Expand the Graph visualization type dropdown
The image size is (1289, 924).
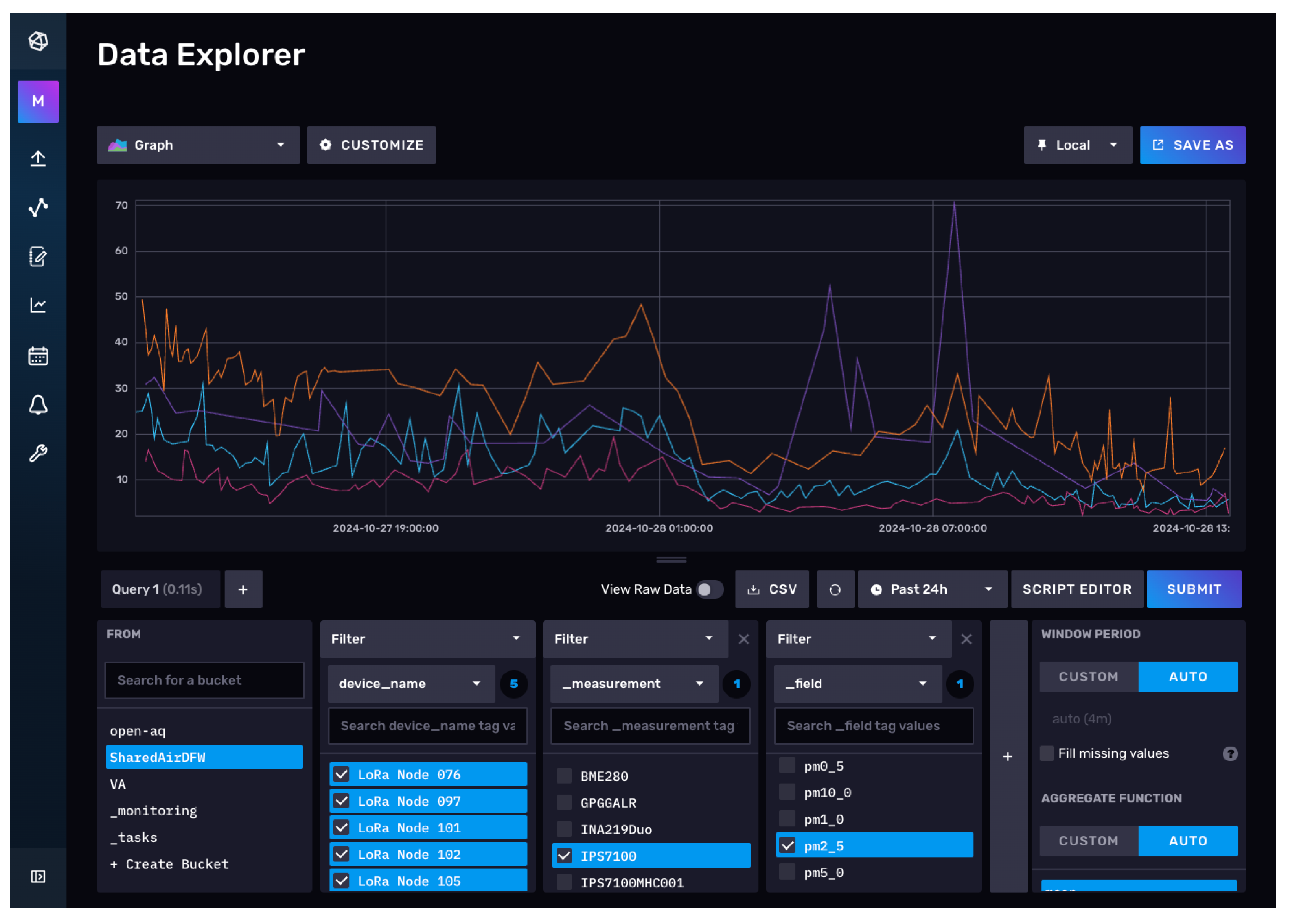click(198, 145)
